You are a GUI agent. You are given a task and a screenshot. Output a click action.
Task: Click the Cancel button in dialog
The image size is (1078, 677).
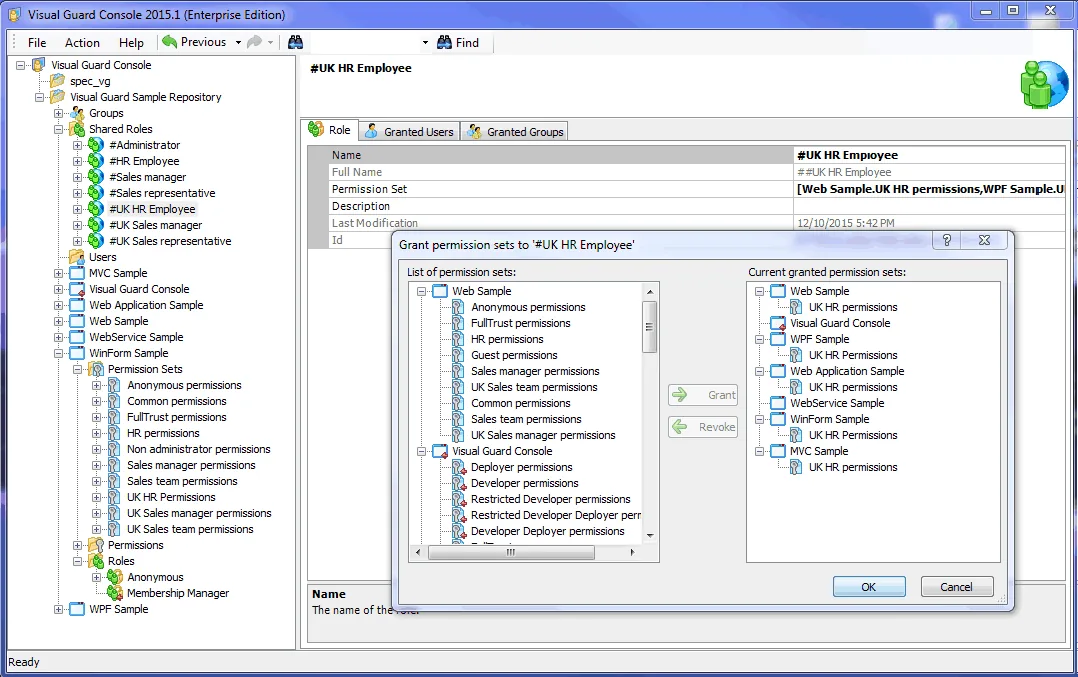pos(956,587)
